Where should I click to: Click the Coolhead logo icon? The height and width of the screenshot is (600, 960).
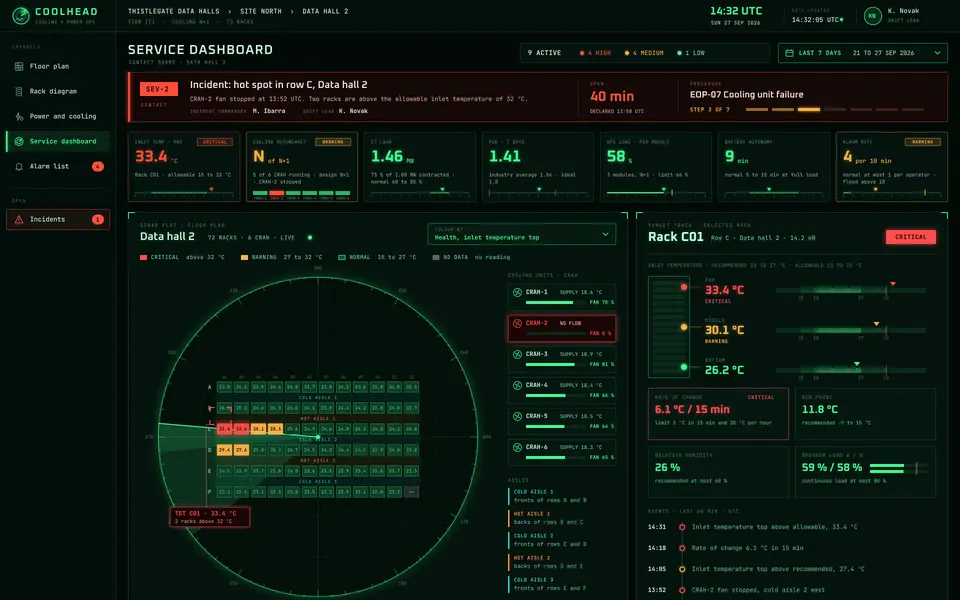[21, 15]
